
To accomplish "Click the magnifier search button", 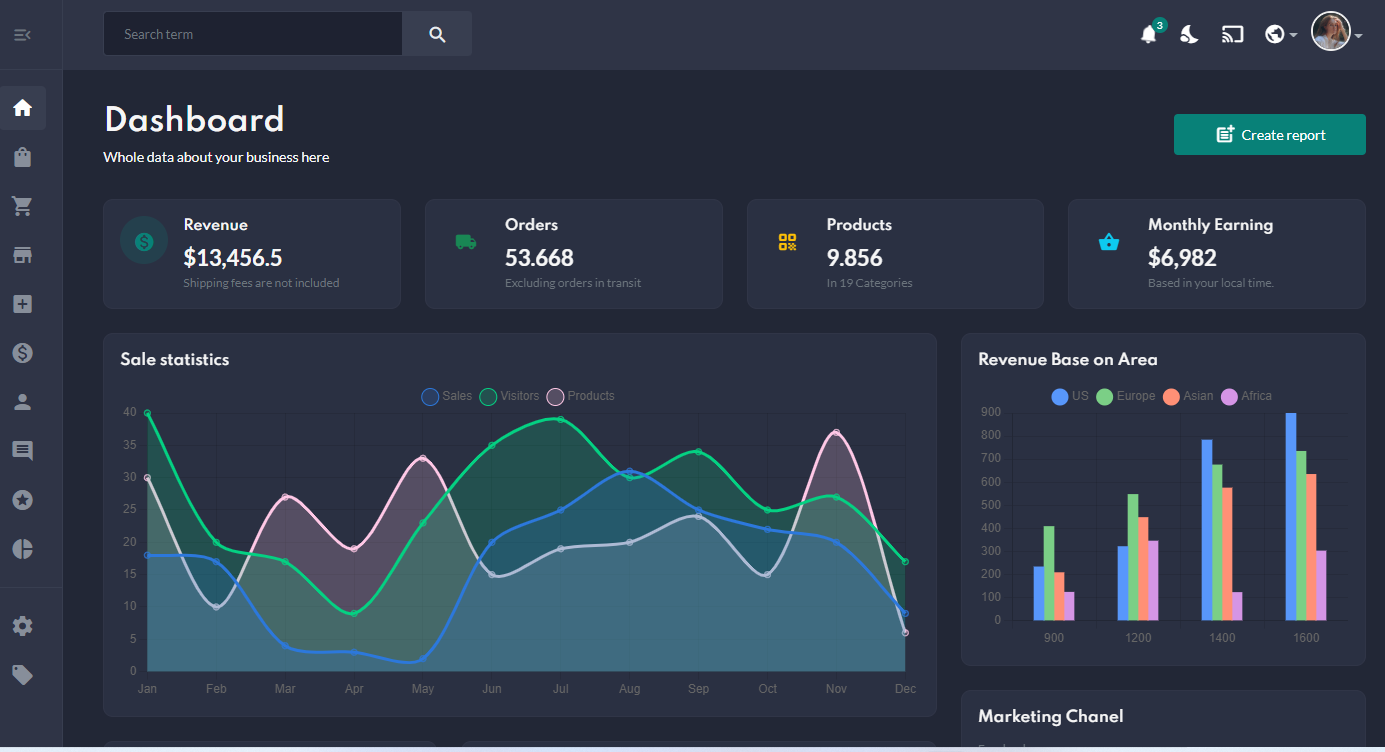I will (x=437, y=34).
